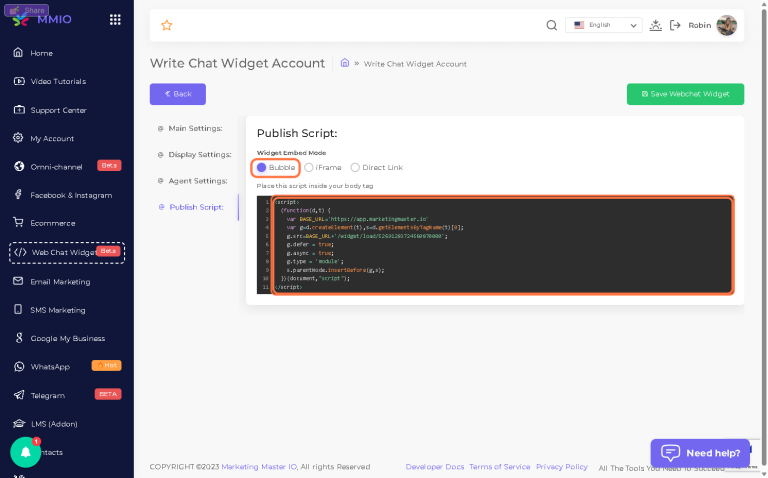The height and width of the screenshot is (478, 768).
Task: Open Developer Docs link
Action: [434, 467]
